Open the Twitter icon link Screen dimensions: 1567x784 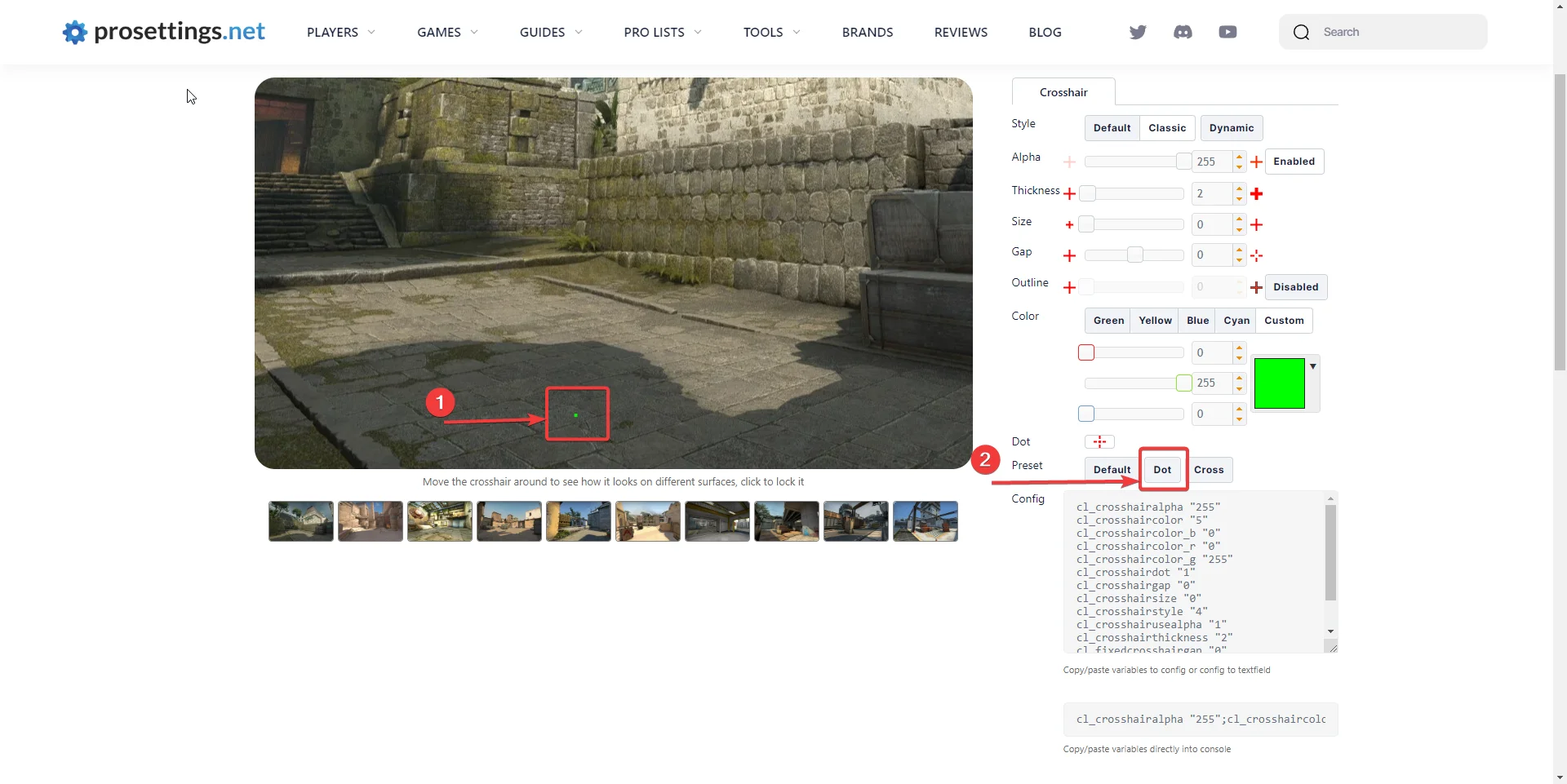[1138, 32]
